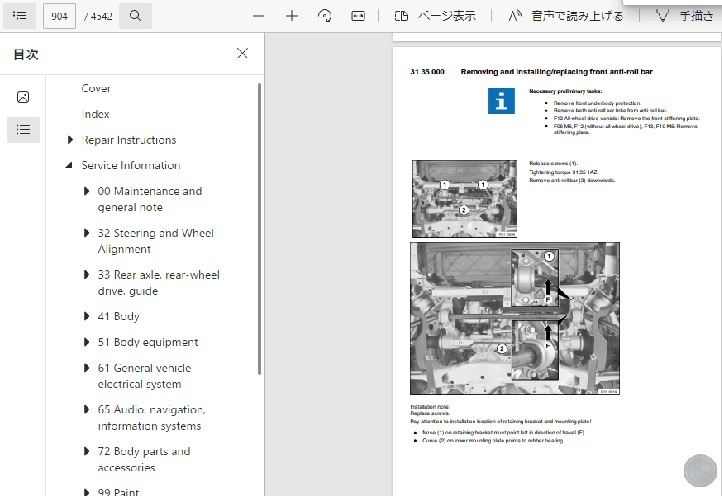Screen dimensions: 722x496
Task: Open 72 Body parts and accessories
Action: click(x=144, y=459)
